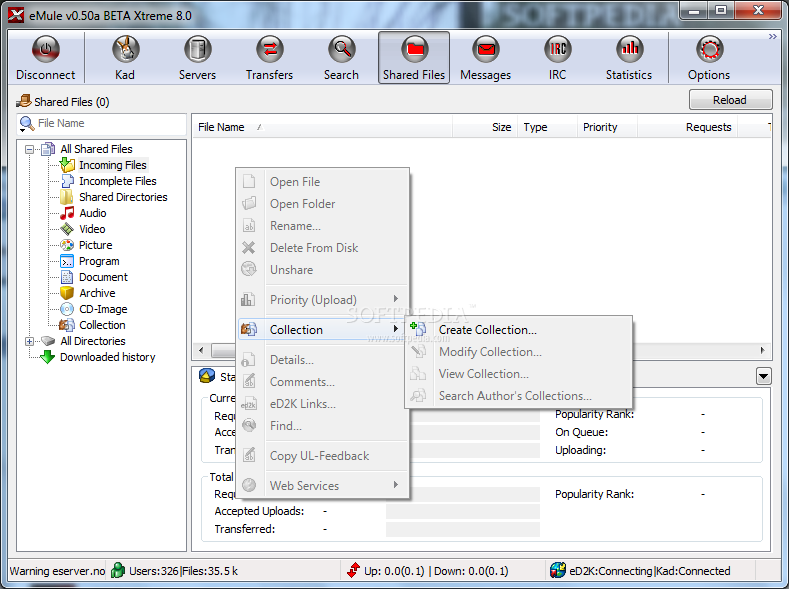Click the Audio music note icon
The width and height of the screenshot is (789, 589).
tap(67, 213)
